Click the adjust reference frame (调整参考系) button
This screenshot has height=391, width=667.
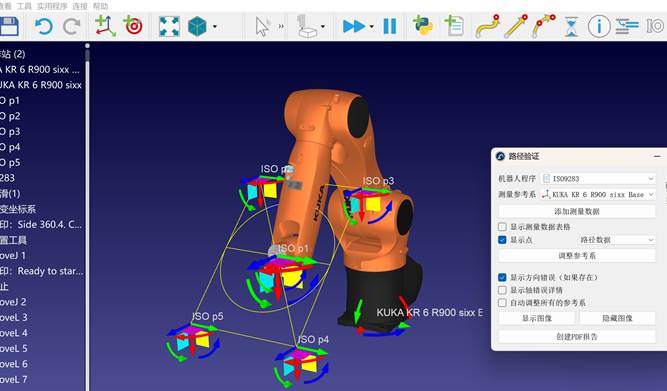point(577,256)
